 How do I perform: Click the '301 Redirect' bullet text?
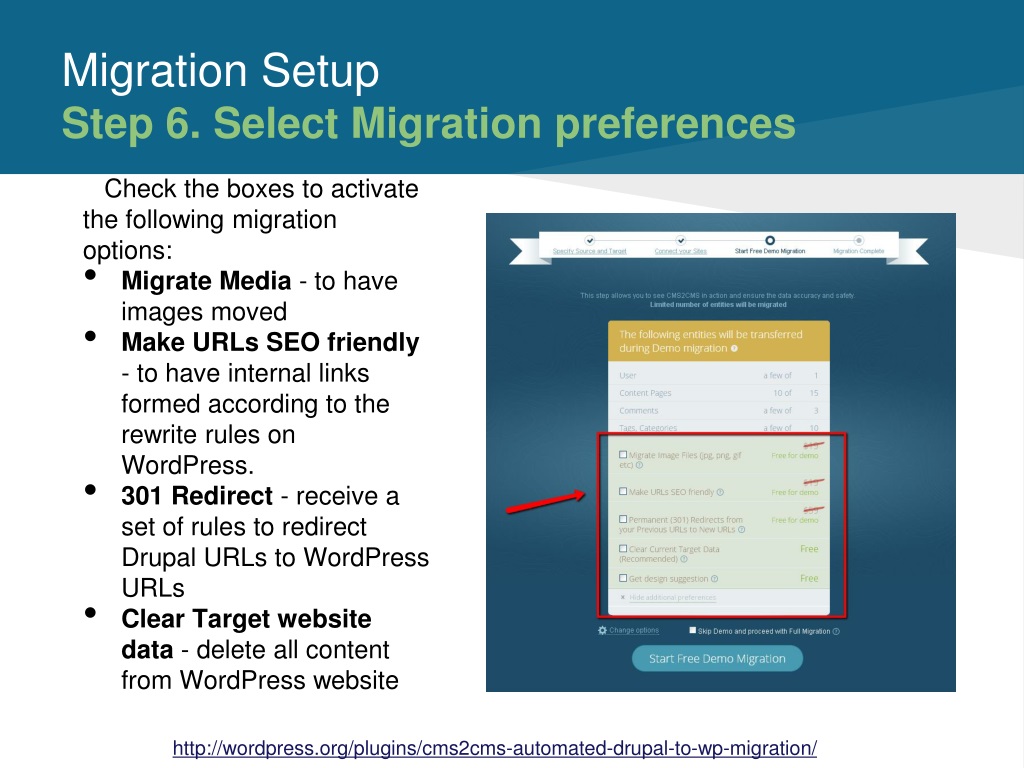click(197, 496)
